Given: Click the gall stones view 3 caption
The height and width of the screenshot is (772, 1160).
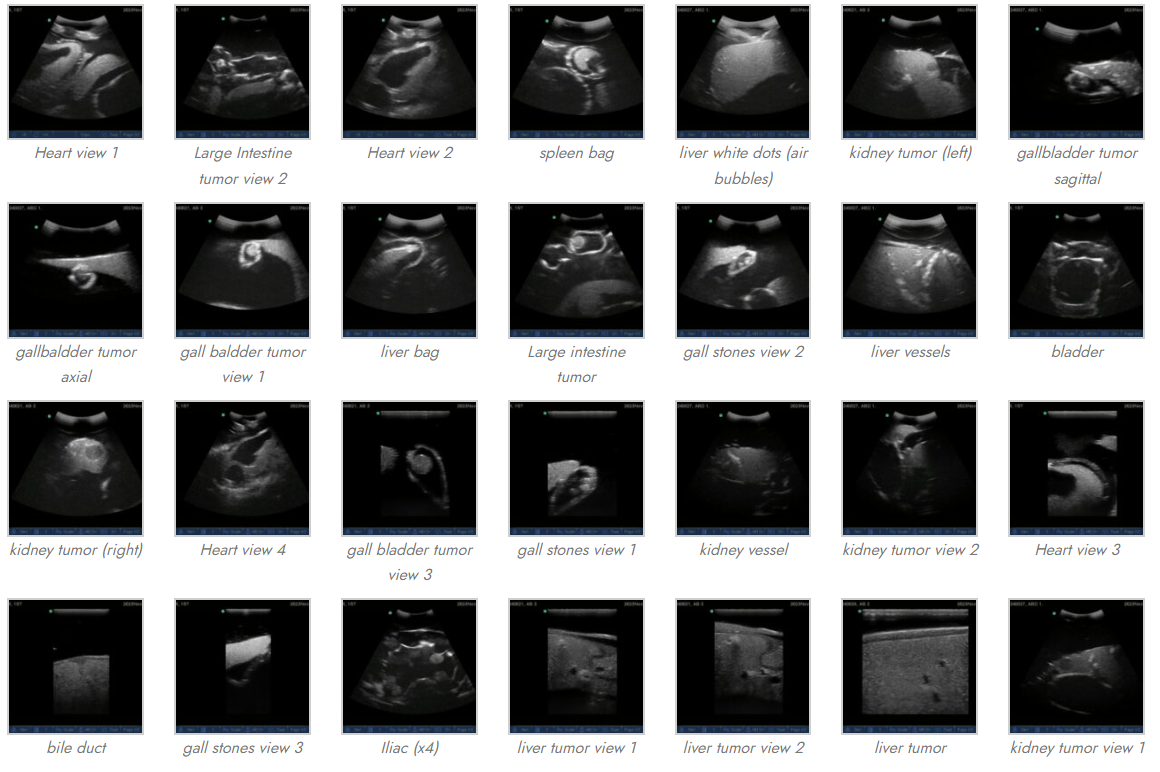Looking at the screenshot, I should pyautogui.click(x=243, y=748).
